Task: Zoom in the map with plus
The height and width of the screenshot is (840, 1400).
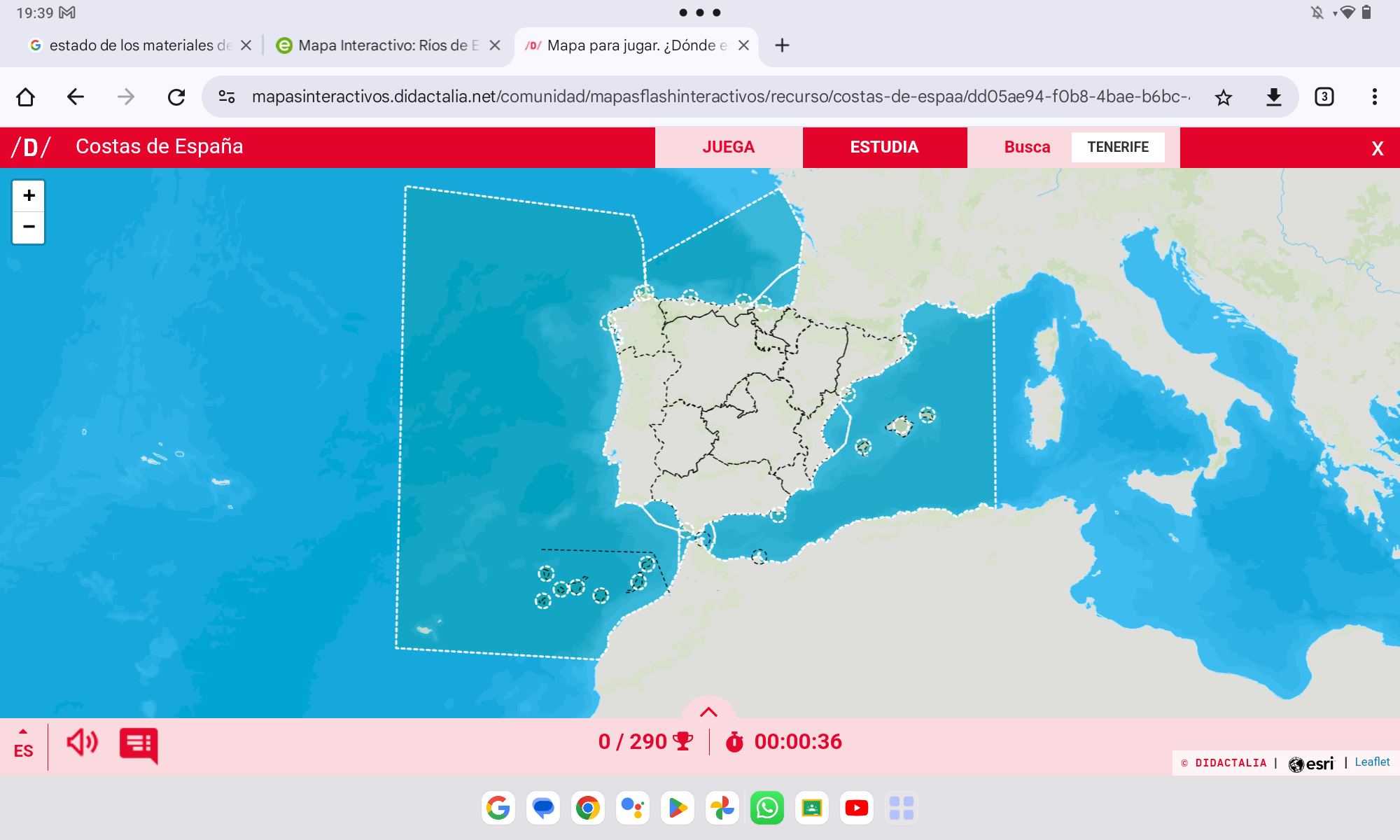Action: click(29, 195)
